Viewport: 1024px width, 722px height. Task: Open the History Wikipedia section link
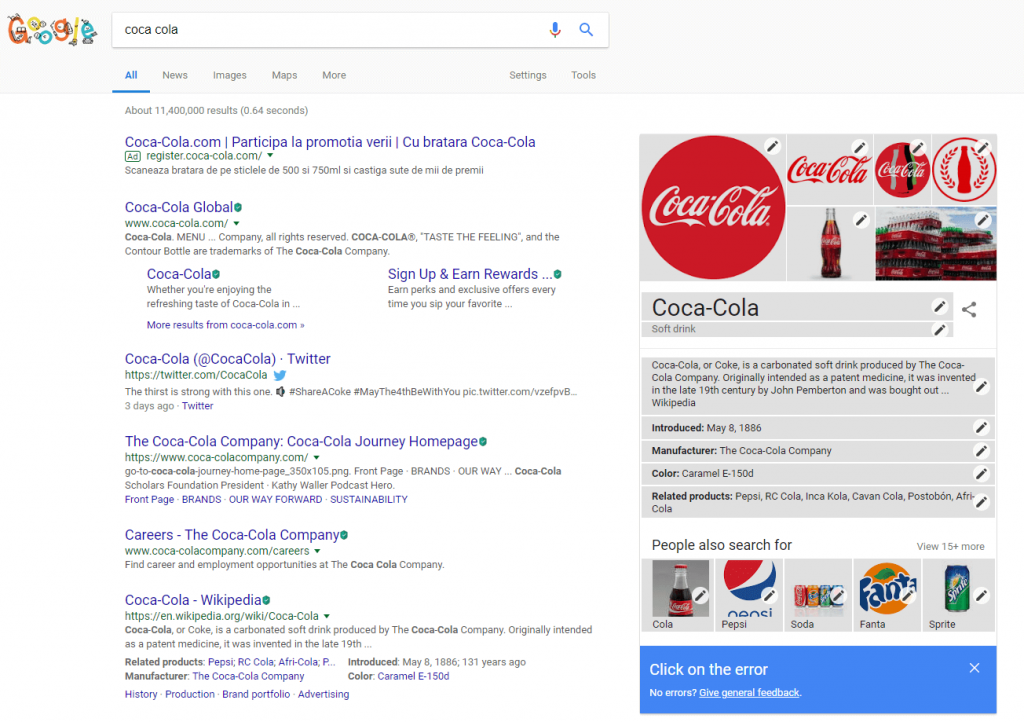[141, 694]
